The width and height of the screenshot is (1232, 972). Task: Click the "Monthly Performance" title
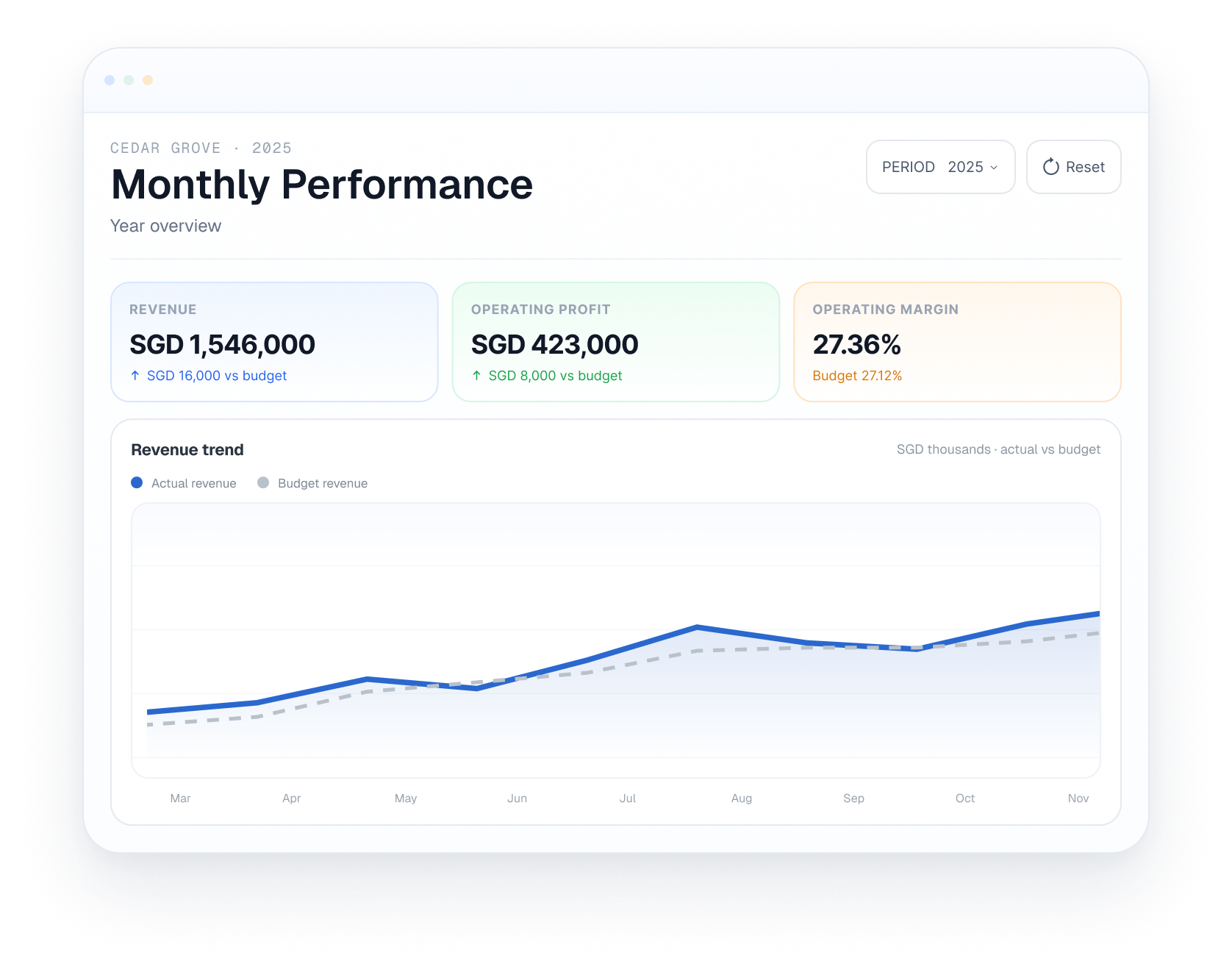pyautogui.click(x=322, y=185)
